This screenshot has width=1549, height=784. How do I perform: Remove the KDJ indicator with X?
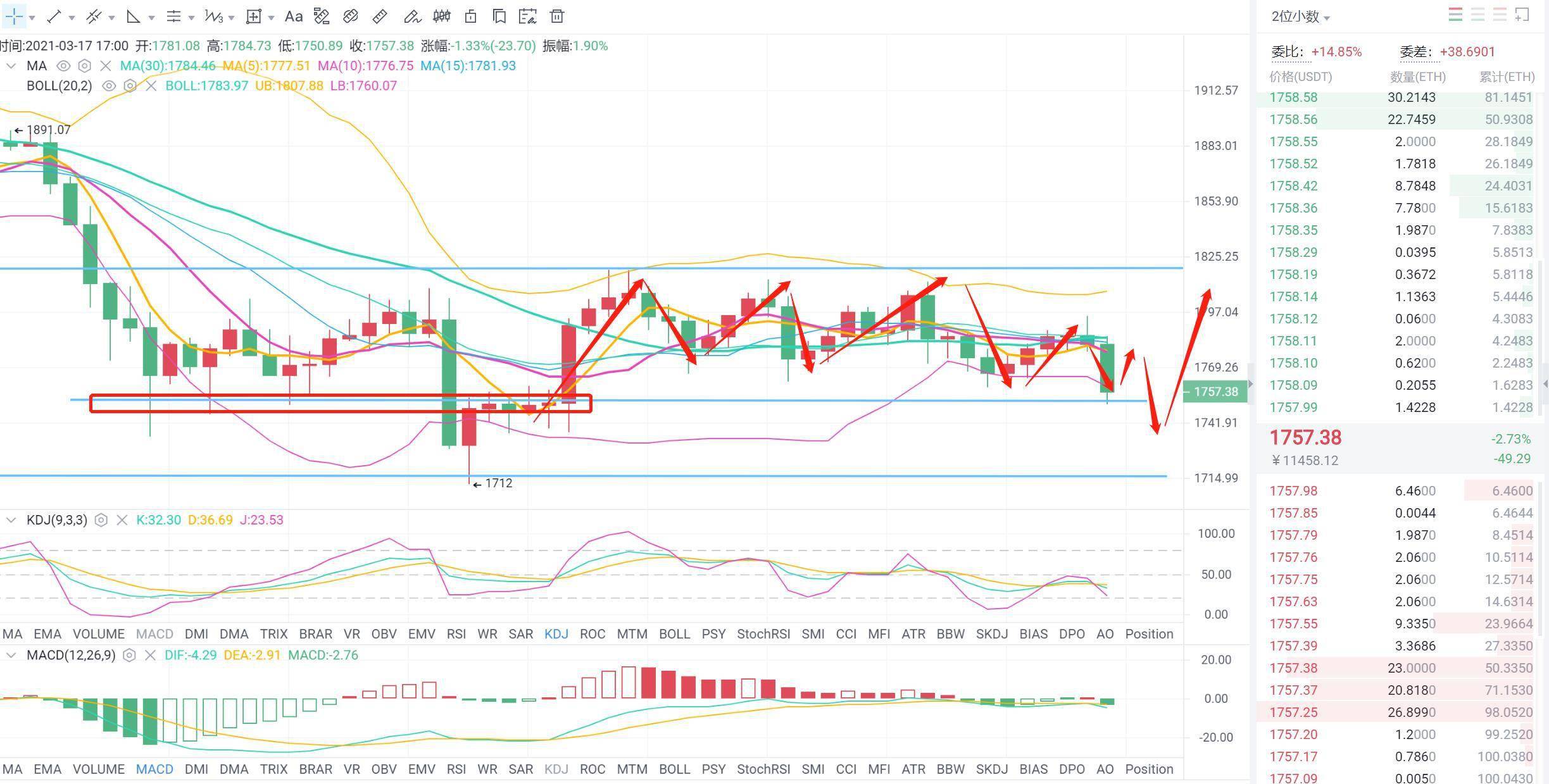(x=122, y=520)
